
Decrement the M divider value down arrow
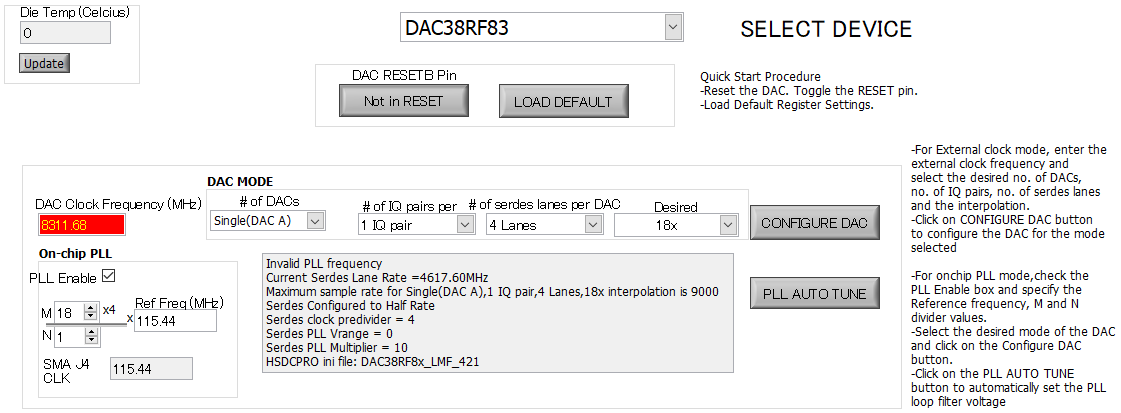pos(91,317)
